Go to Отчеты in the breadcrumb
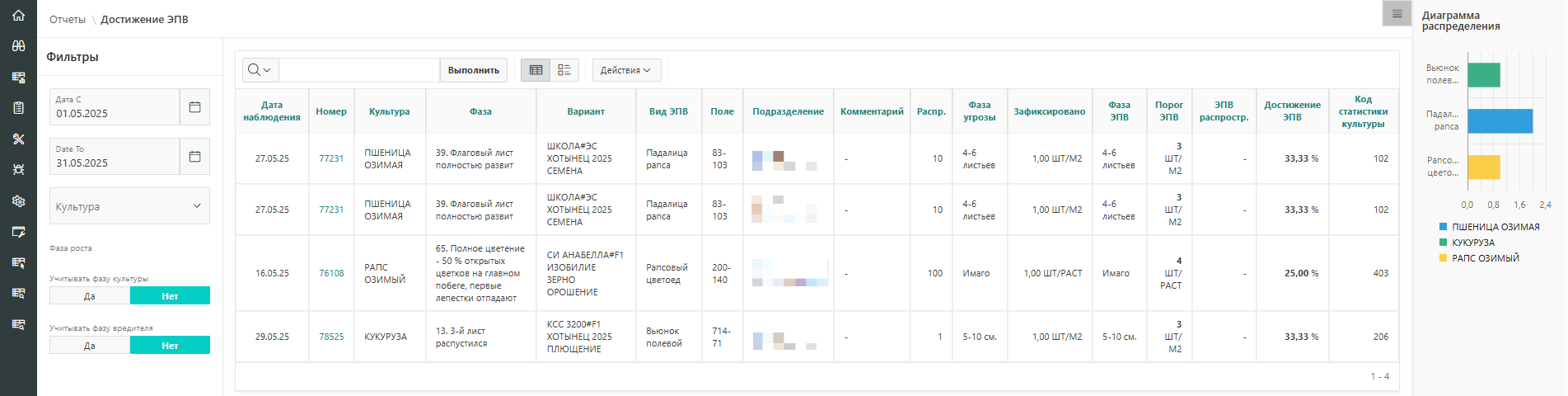 coord(67,20)
